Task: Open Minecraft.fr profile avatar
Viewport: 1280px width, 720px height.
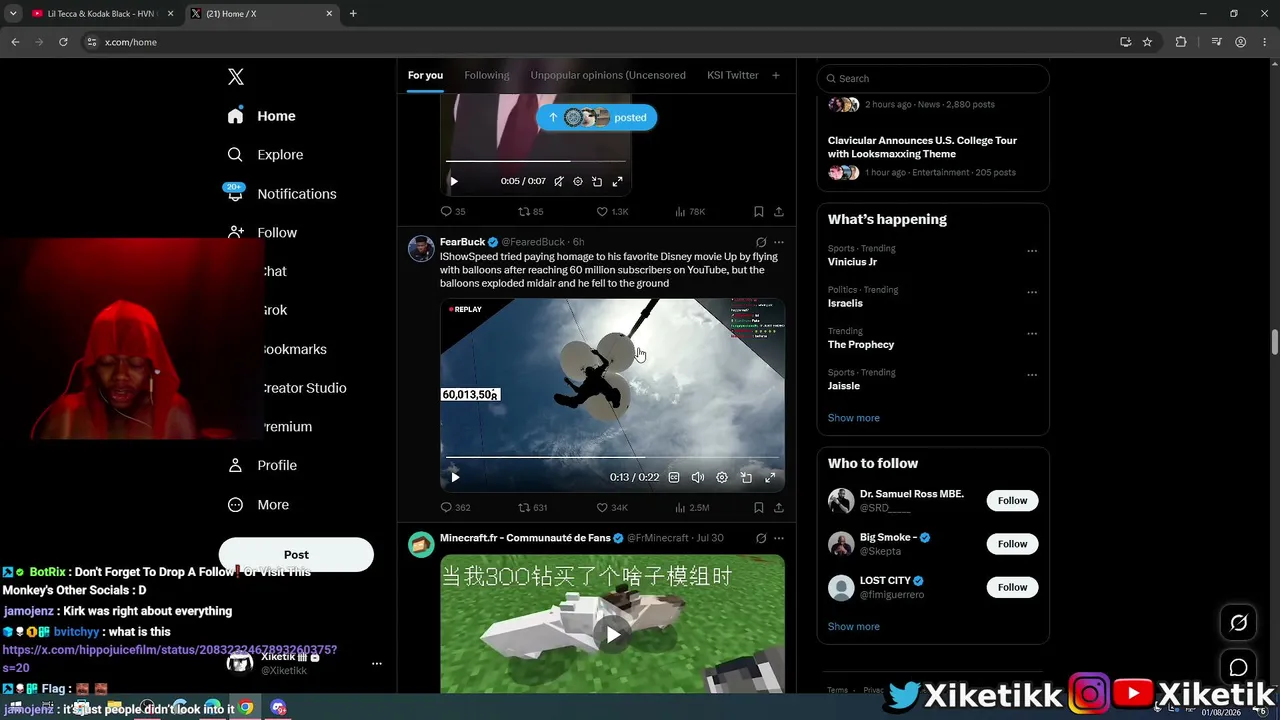Action: click(421, 544)
